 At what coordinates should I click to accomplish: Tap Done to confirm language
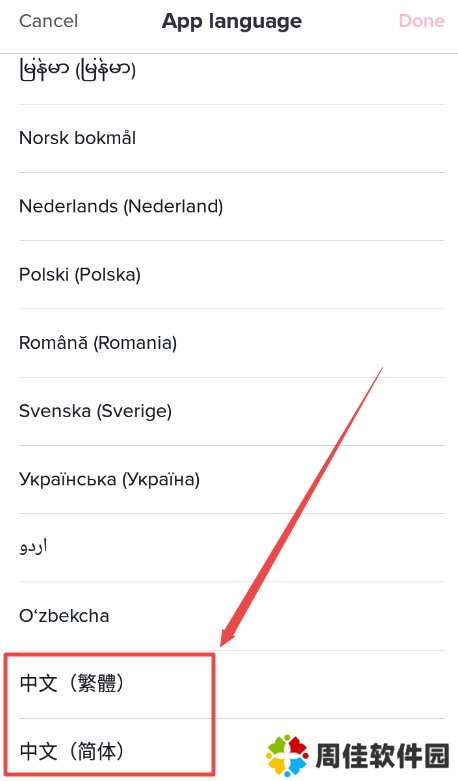point(421,21)
